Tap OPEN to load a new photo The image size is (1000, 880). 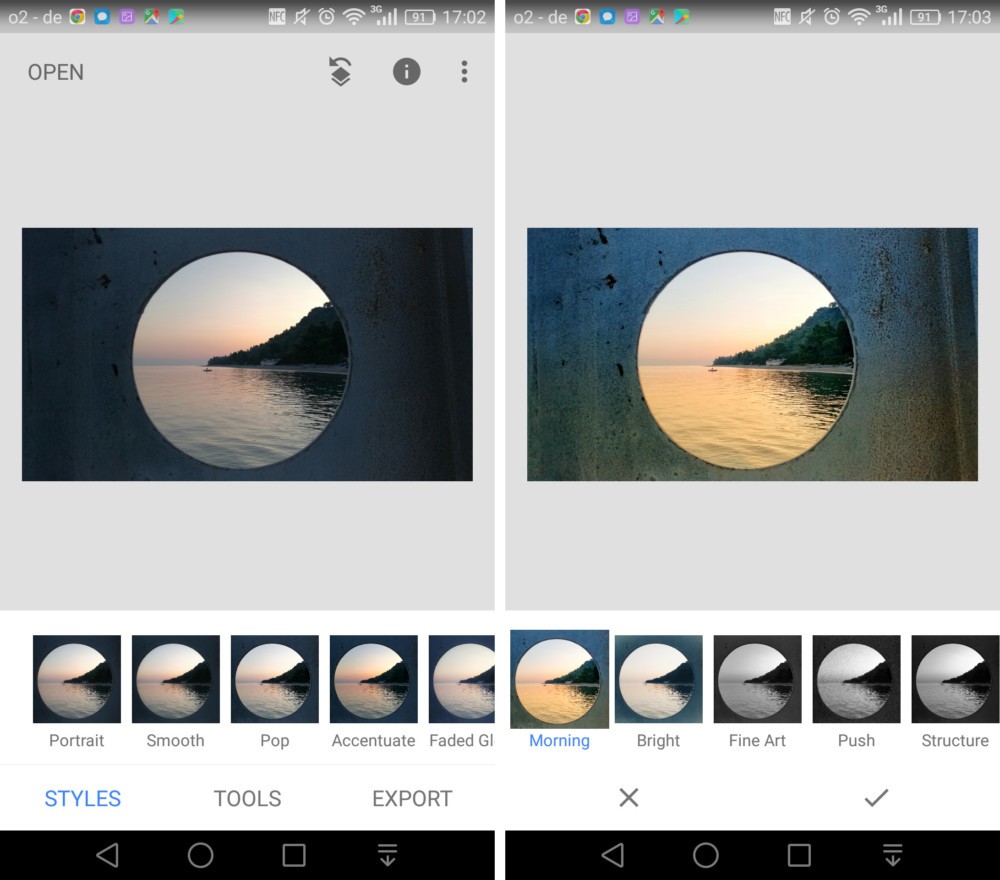tap(55, 72)
